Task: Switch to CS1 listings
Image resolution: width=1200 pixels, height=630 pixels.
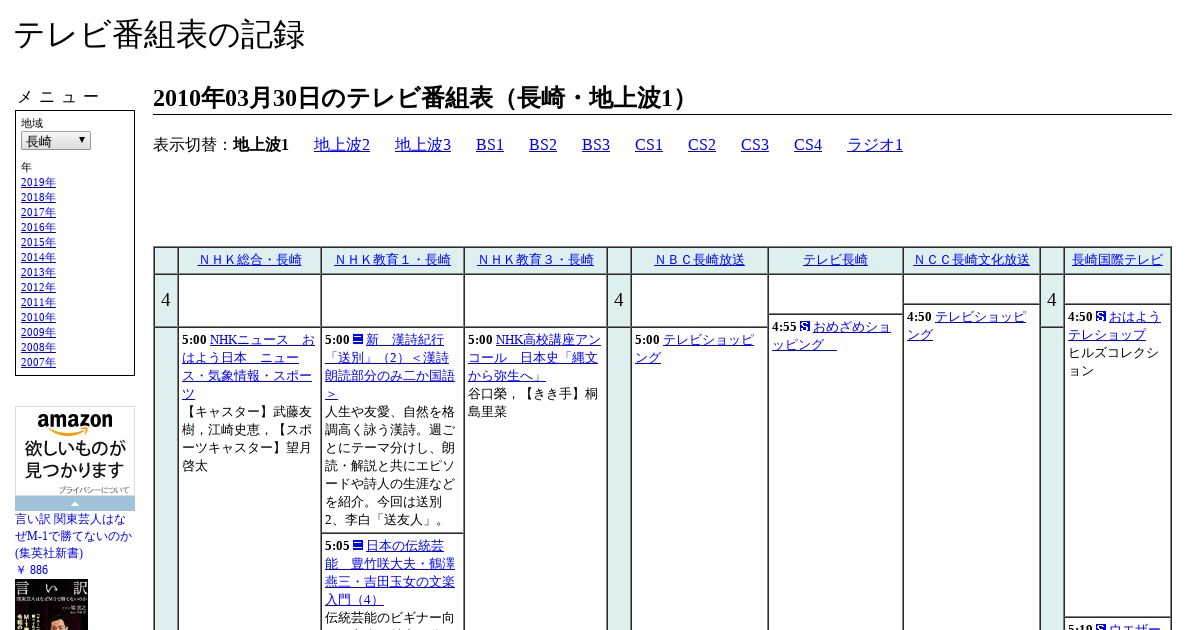Action: point(649,145)
